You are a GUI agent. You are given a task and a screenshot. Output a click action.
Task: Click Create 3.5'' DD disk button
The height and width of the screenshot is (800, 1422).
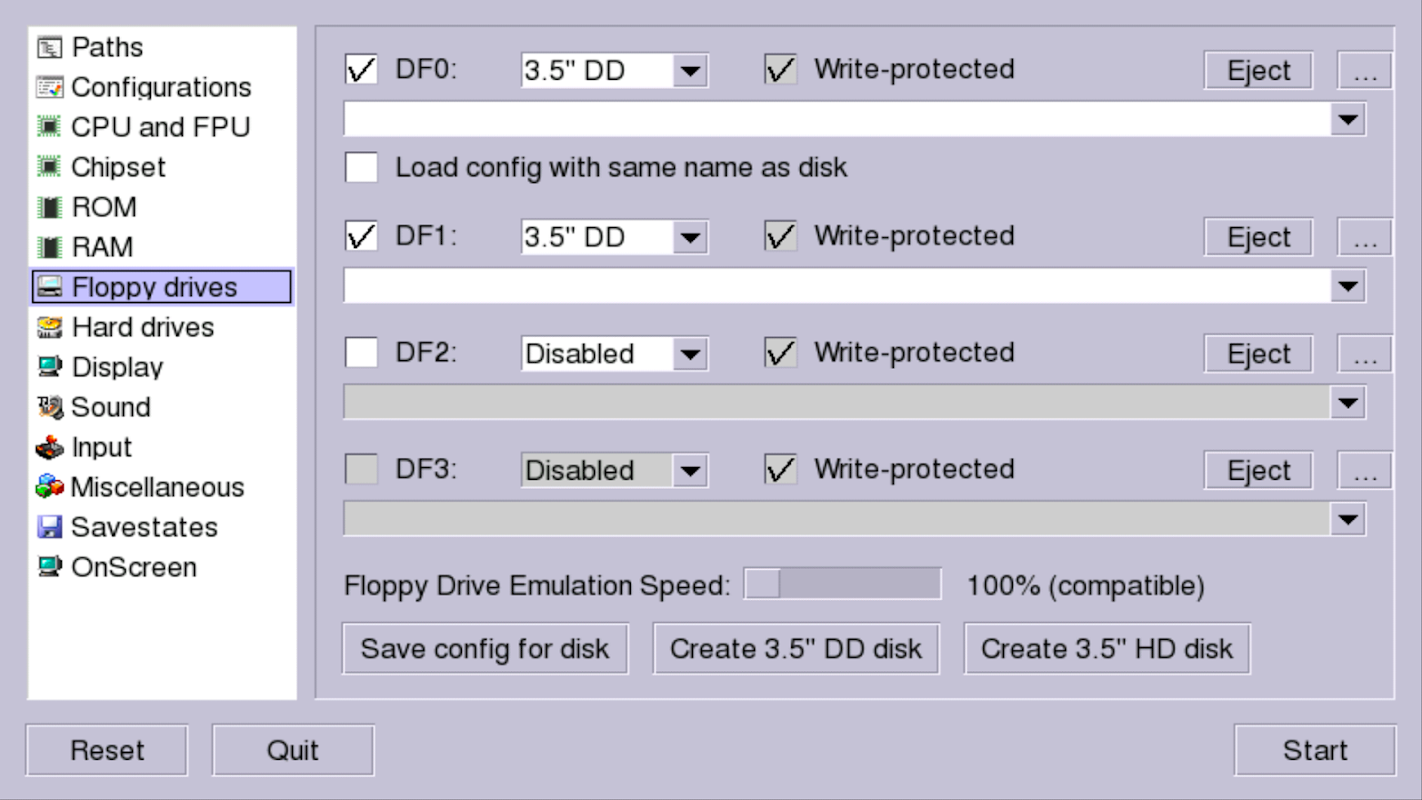pos(796,648)
